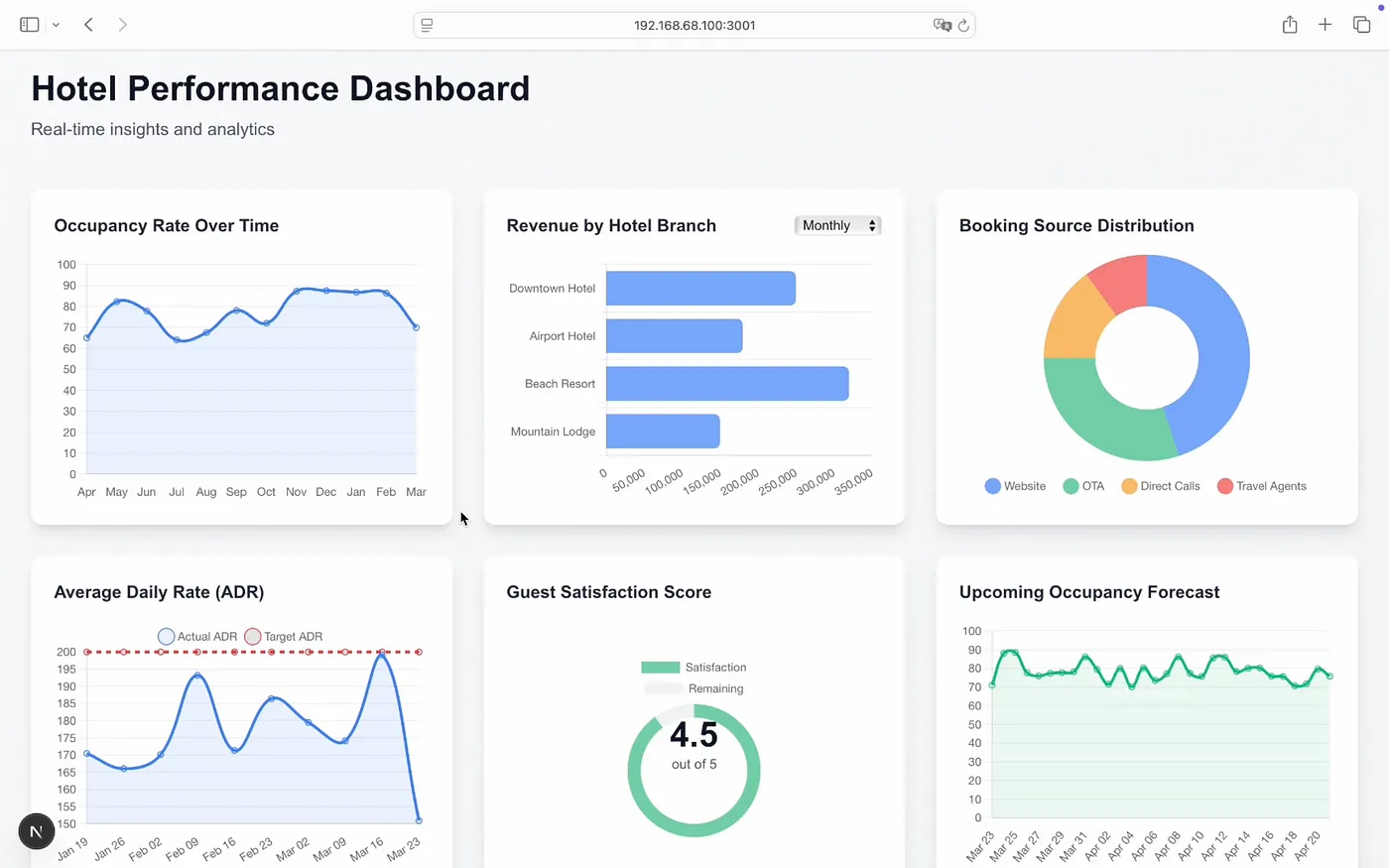
Task: Click the page menu icon in address bar
Action: (427, 26)
